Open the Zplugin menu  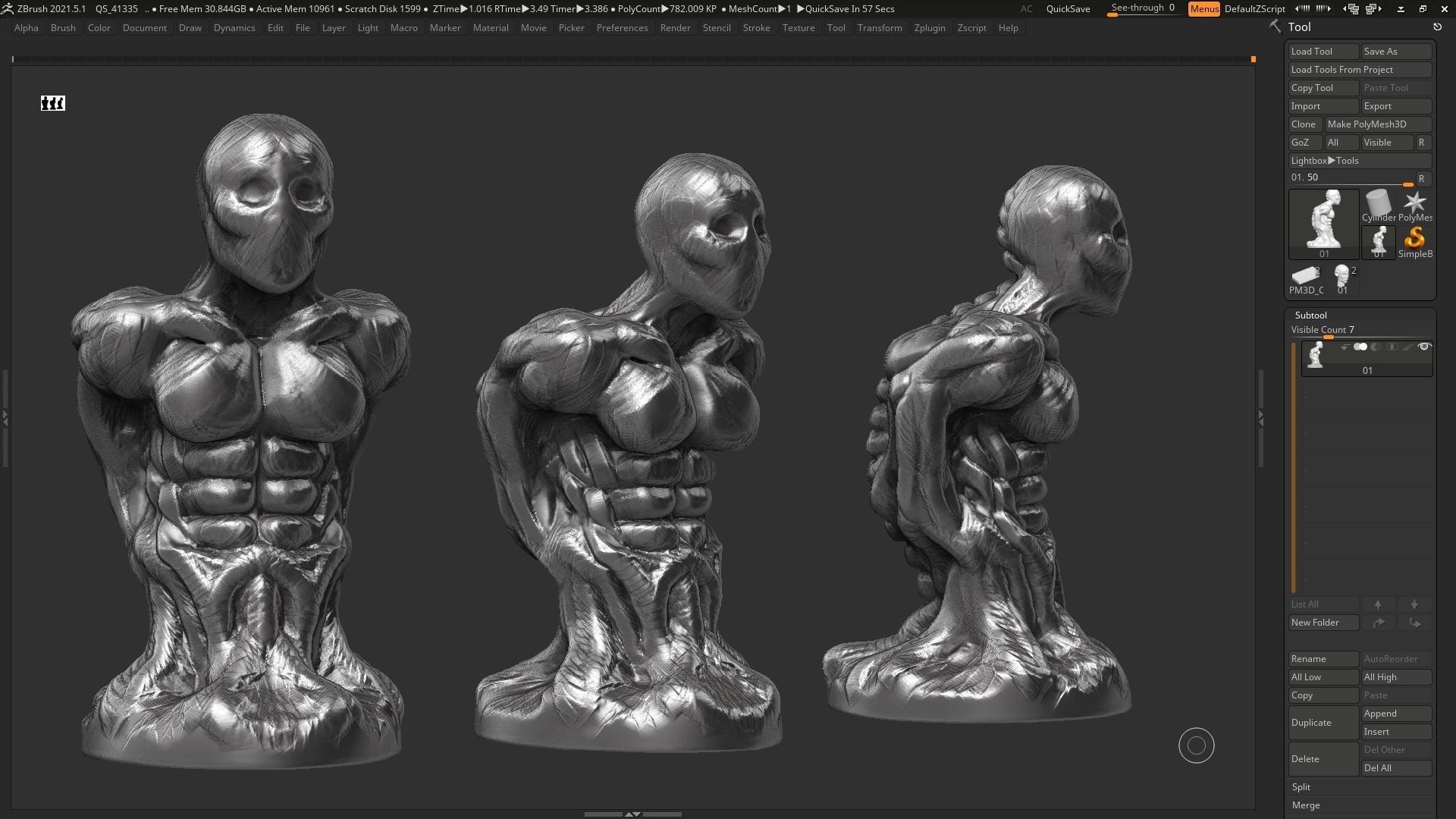(x=930, y=27)
